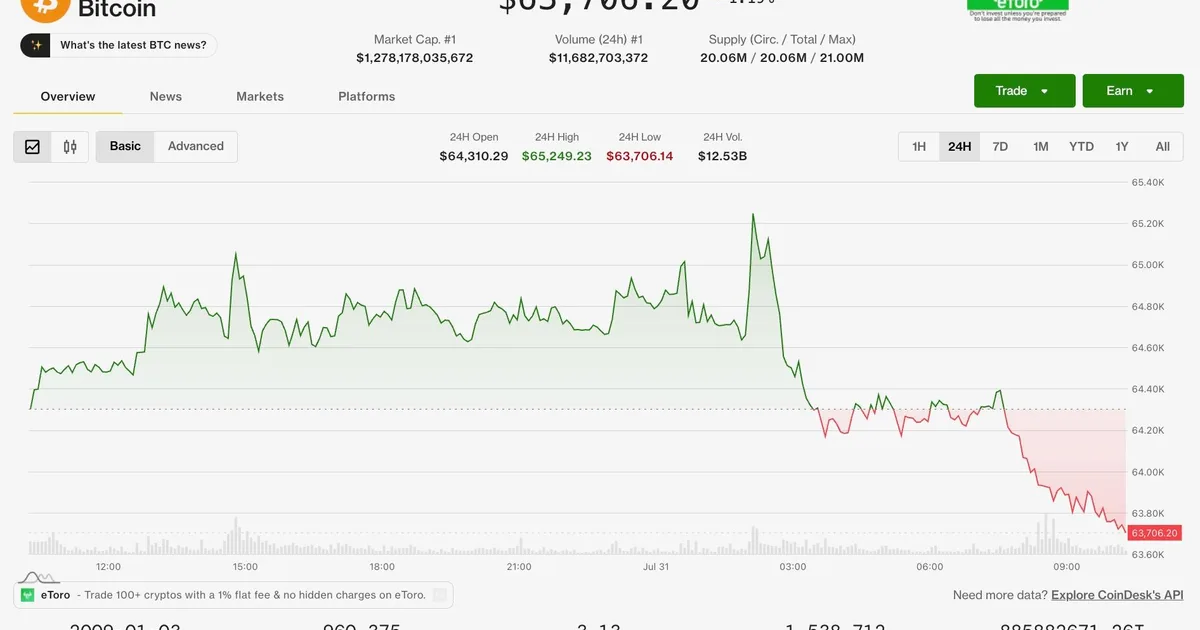This screenshot has height=630, width=1200.
Task: Click What's the latest BTC news button
Action: 119,45
